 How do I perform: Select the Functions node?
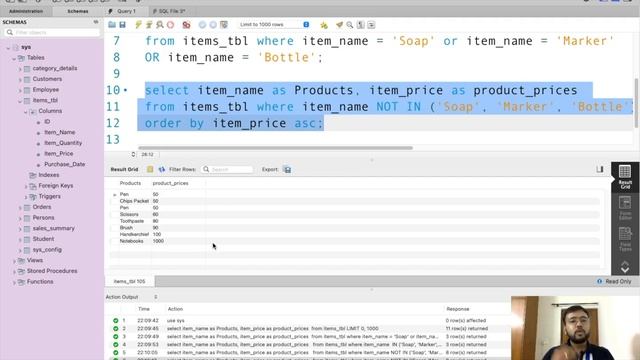(x=40, y=282)
